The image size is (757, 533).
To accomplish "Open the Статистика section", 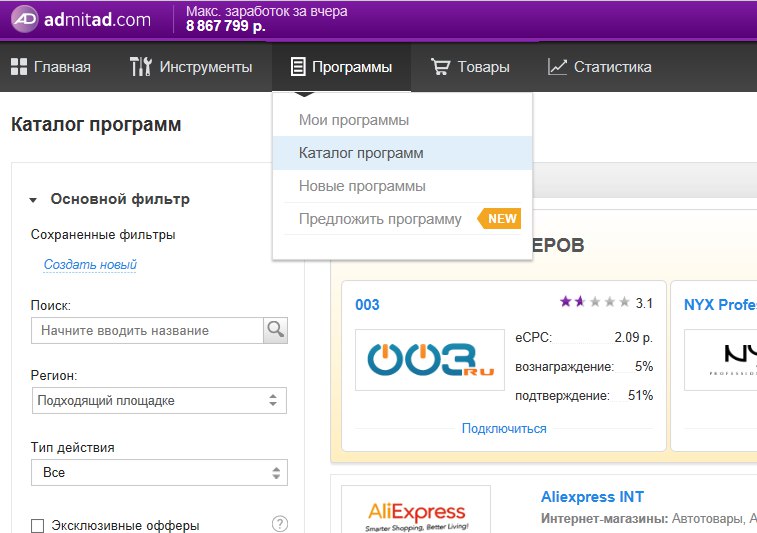I will click(x=600, y=67).
